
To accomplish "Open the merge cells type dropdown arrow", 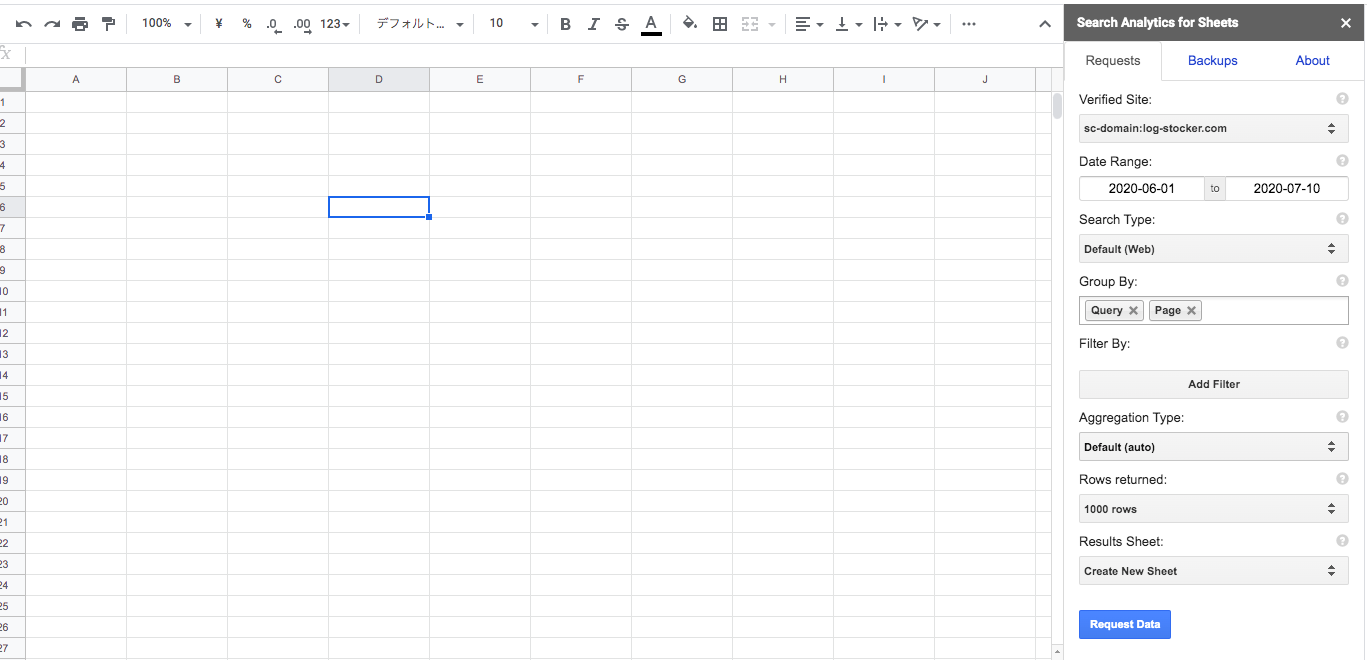I will pos(772,24).
